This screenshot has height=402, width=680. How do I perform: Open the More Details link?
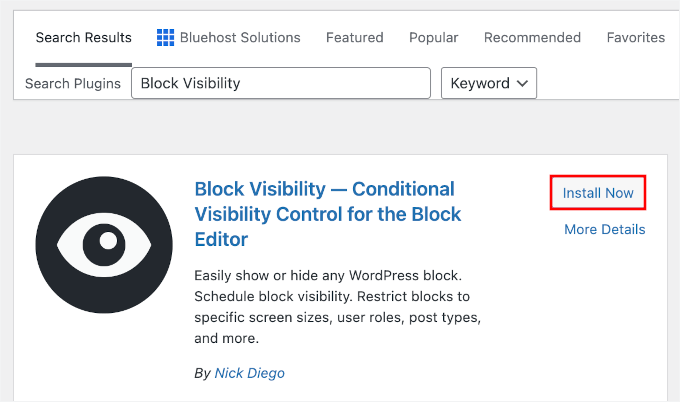pos(604,229)
